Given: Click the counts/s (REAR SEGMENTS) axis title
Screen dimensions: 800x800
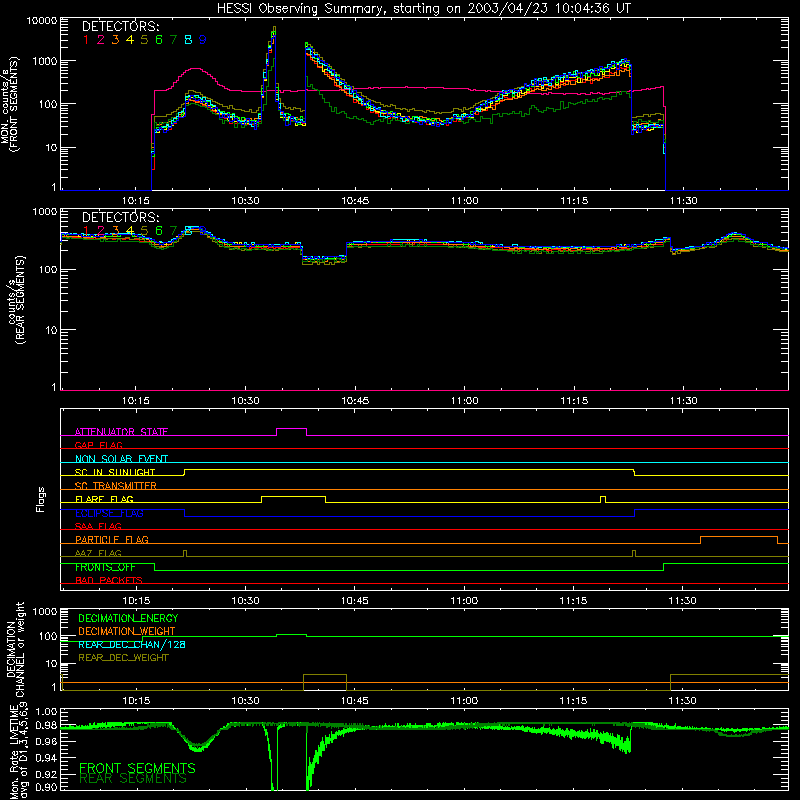Looking at the screenshot, I should tap(16, 299).
